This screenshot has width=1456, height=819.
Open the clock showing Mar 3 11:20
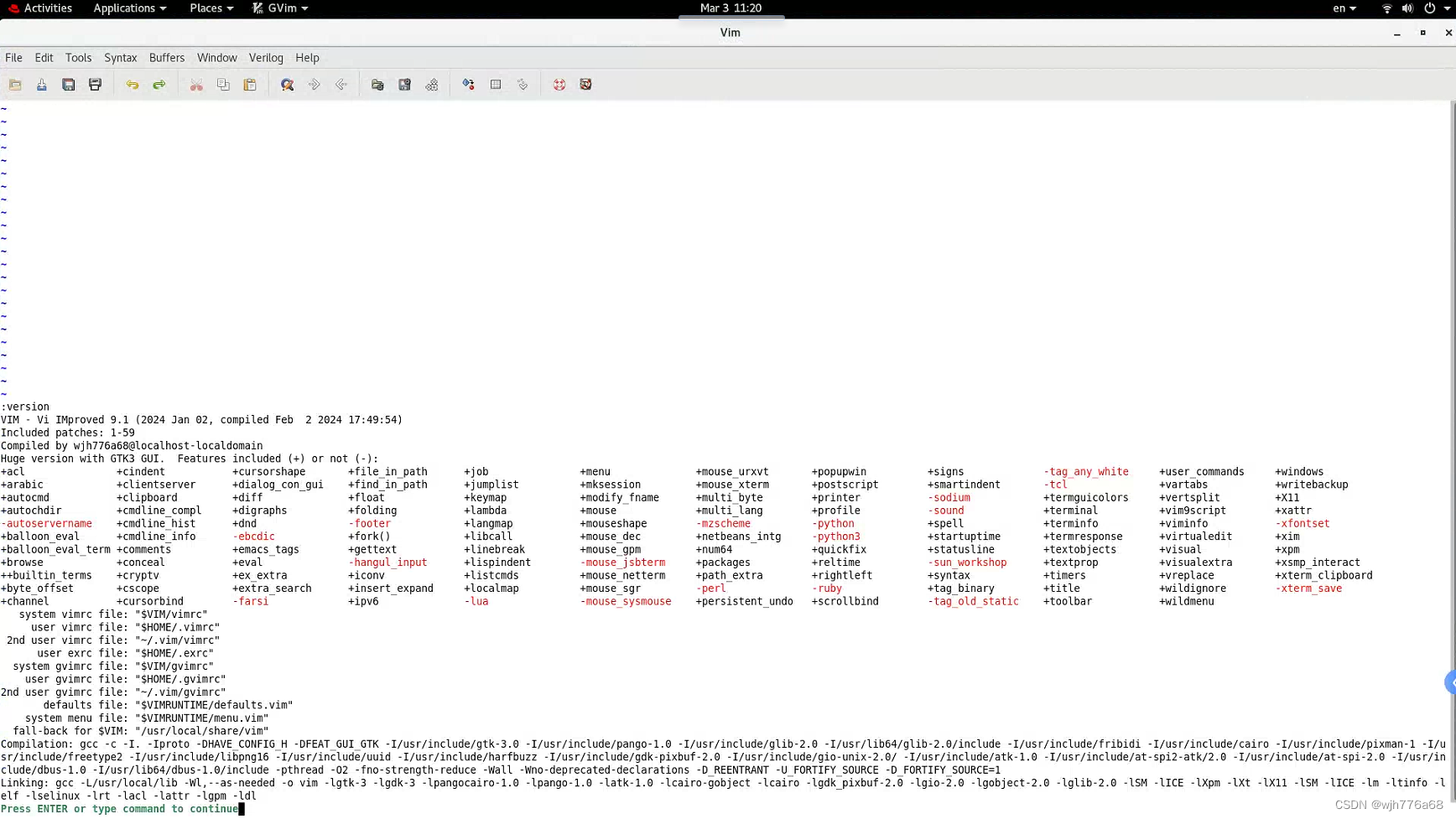coord(731,8)
